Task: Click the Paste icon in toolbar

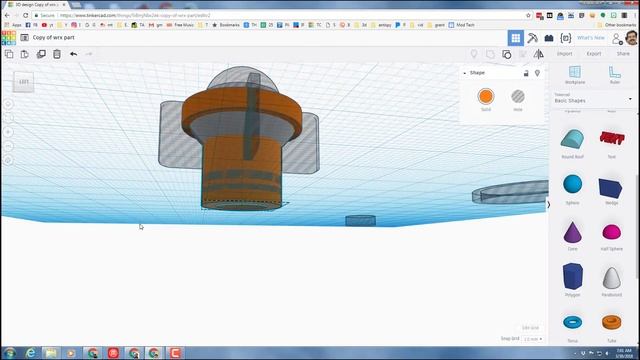Action: [24, 54]
